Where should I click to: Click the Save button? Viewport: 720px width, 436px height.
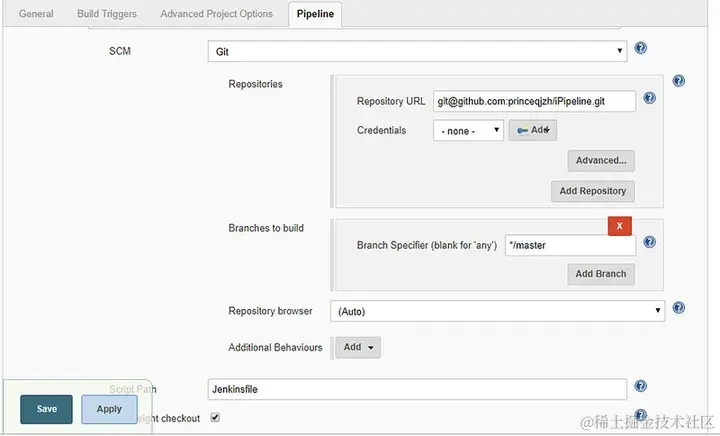47,408
